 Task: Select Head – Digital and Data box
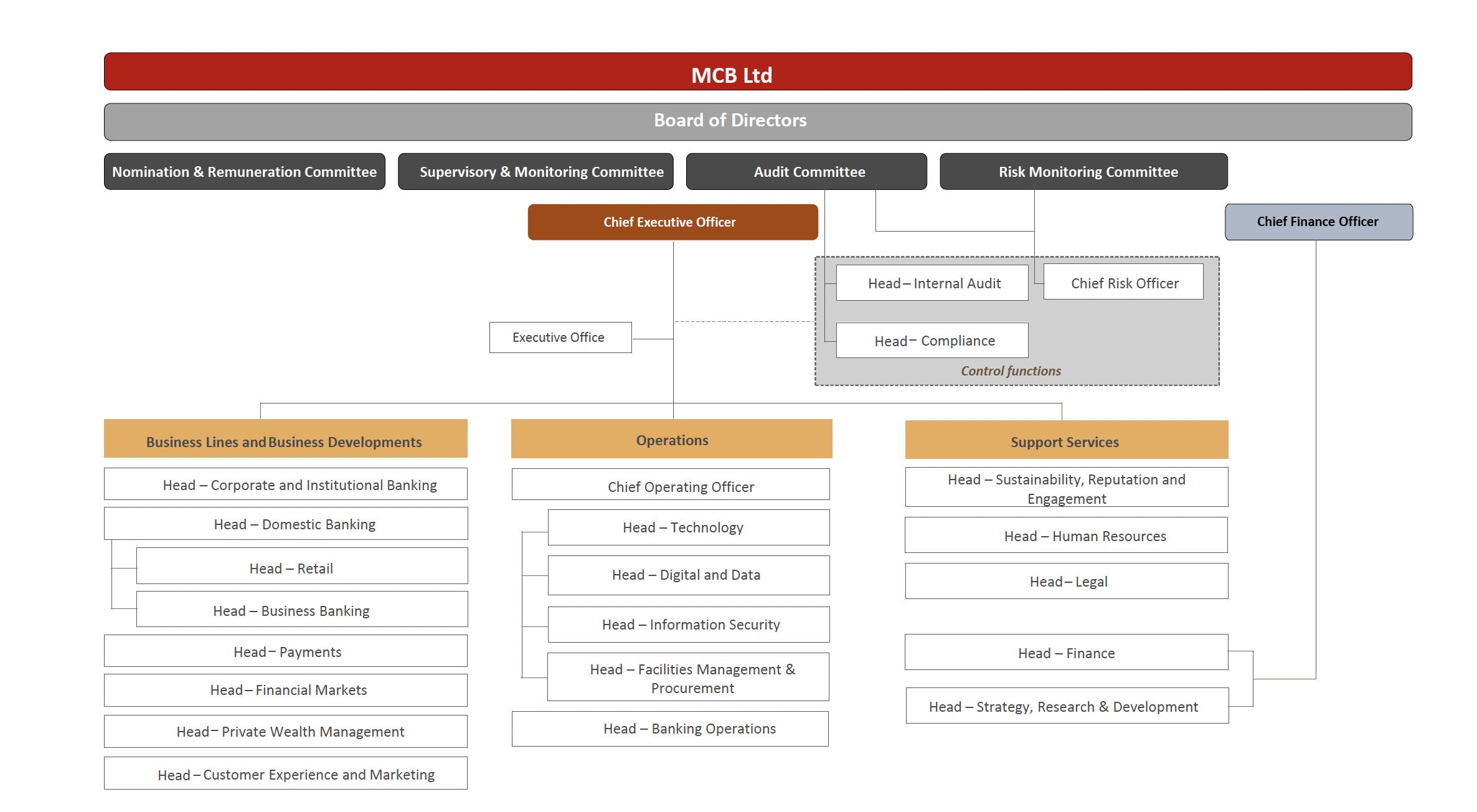pyautogui.click(x=689, y=575)
